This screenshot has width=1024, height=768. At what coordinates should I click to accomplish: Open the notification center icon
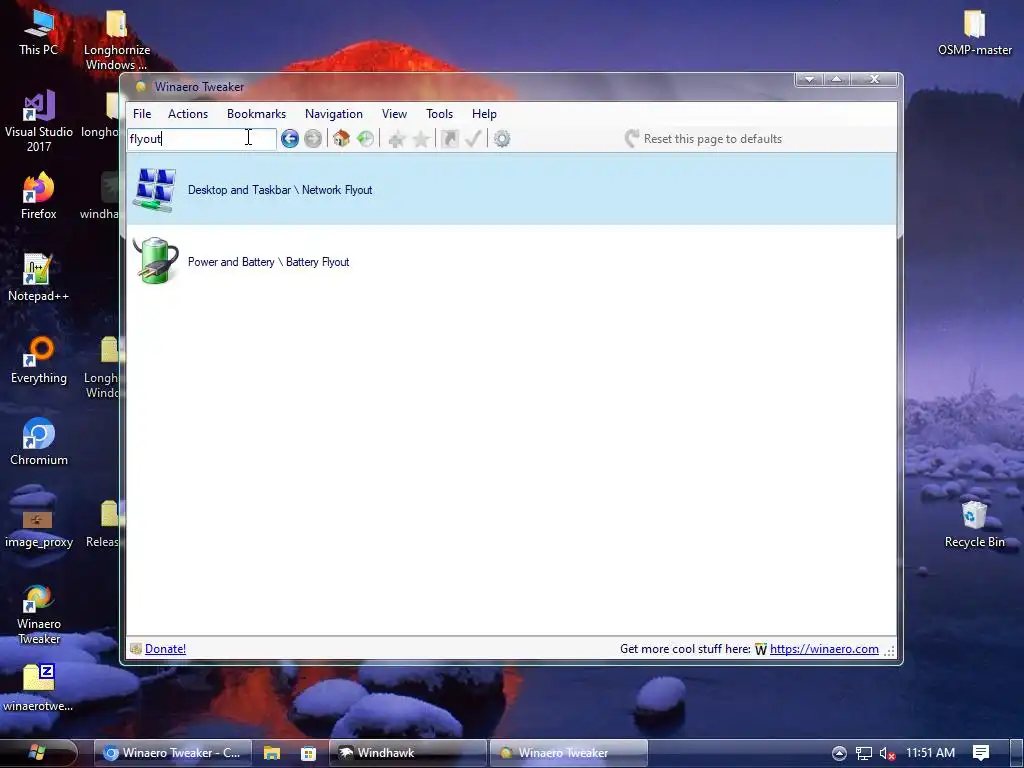coord(981,753)
